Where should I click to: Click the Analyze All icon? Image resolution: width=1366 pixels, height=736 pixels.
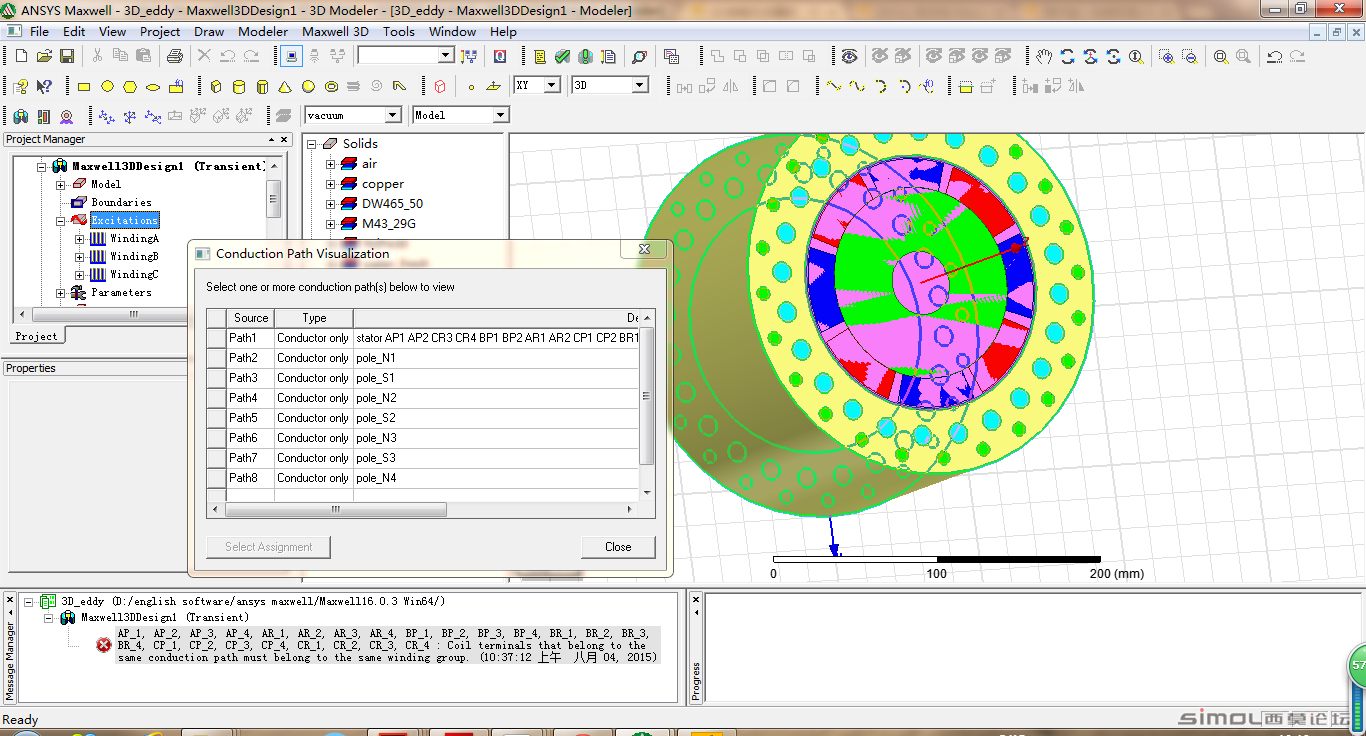pyautogui.click(x=585, y=56)
